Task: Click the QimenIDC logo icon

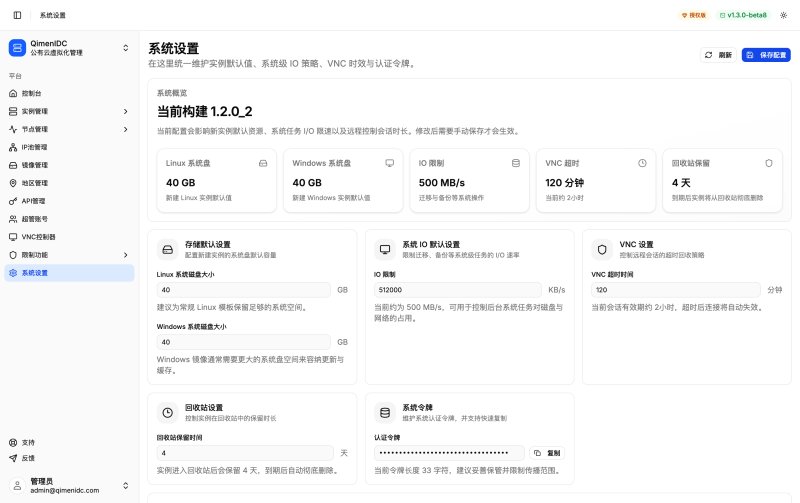Action: click(17, 48)
